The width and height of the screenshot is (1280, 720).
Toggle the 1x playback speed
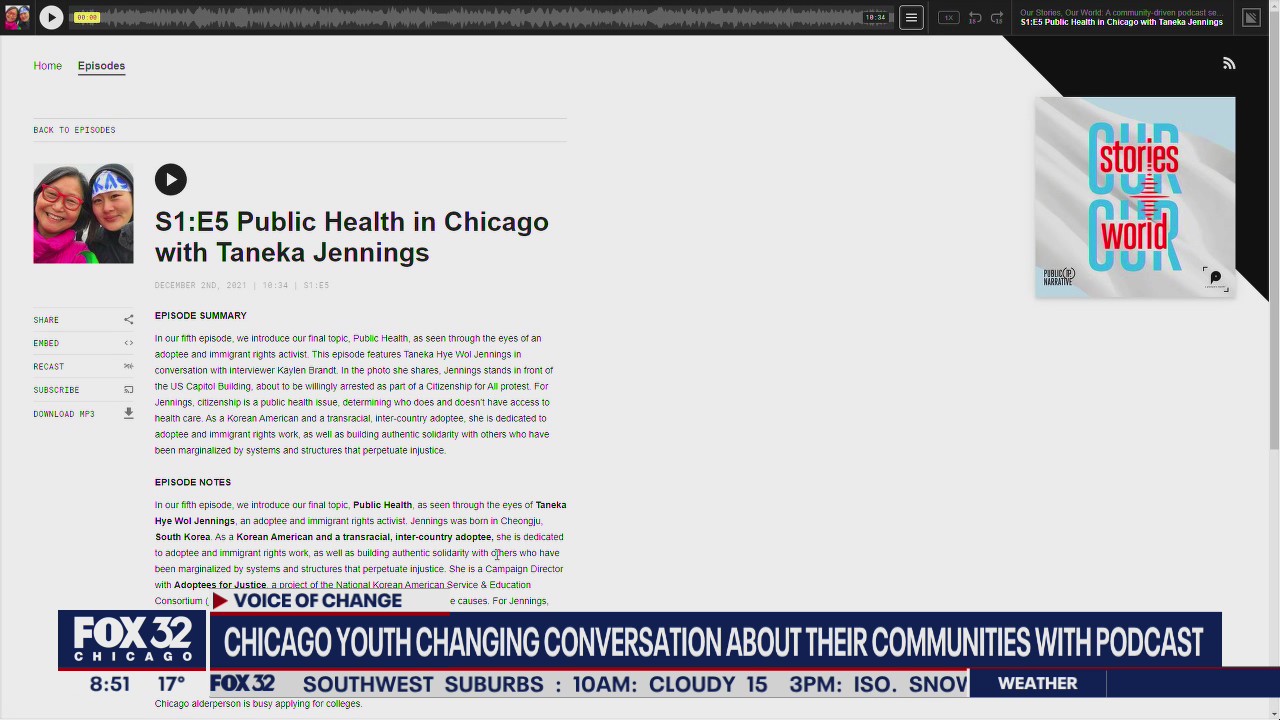(x=948, y=17)
